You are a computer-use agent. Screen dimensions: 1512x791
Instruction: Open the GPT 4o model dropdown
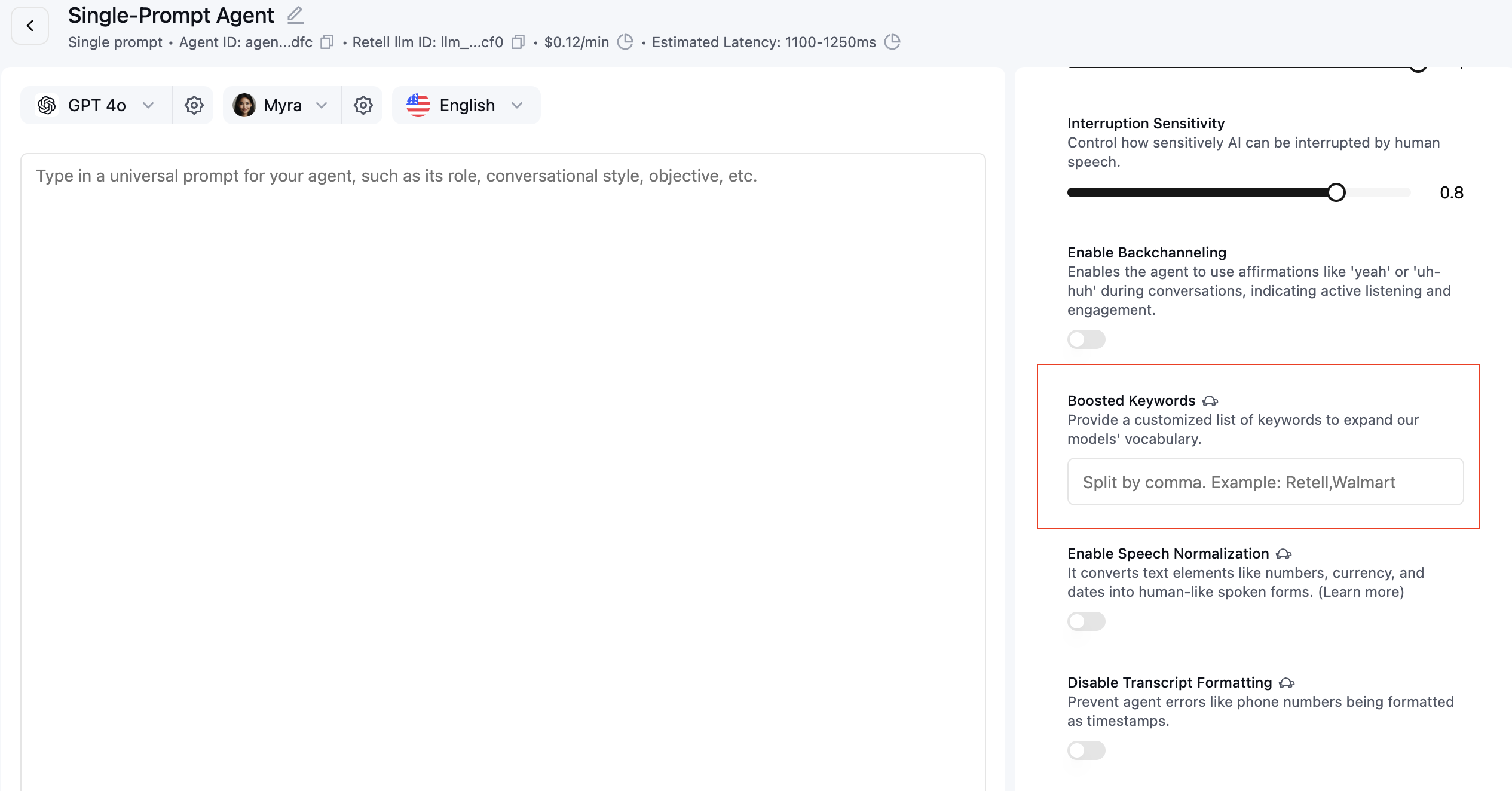(97, 105)
